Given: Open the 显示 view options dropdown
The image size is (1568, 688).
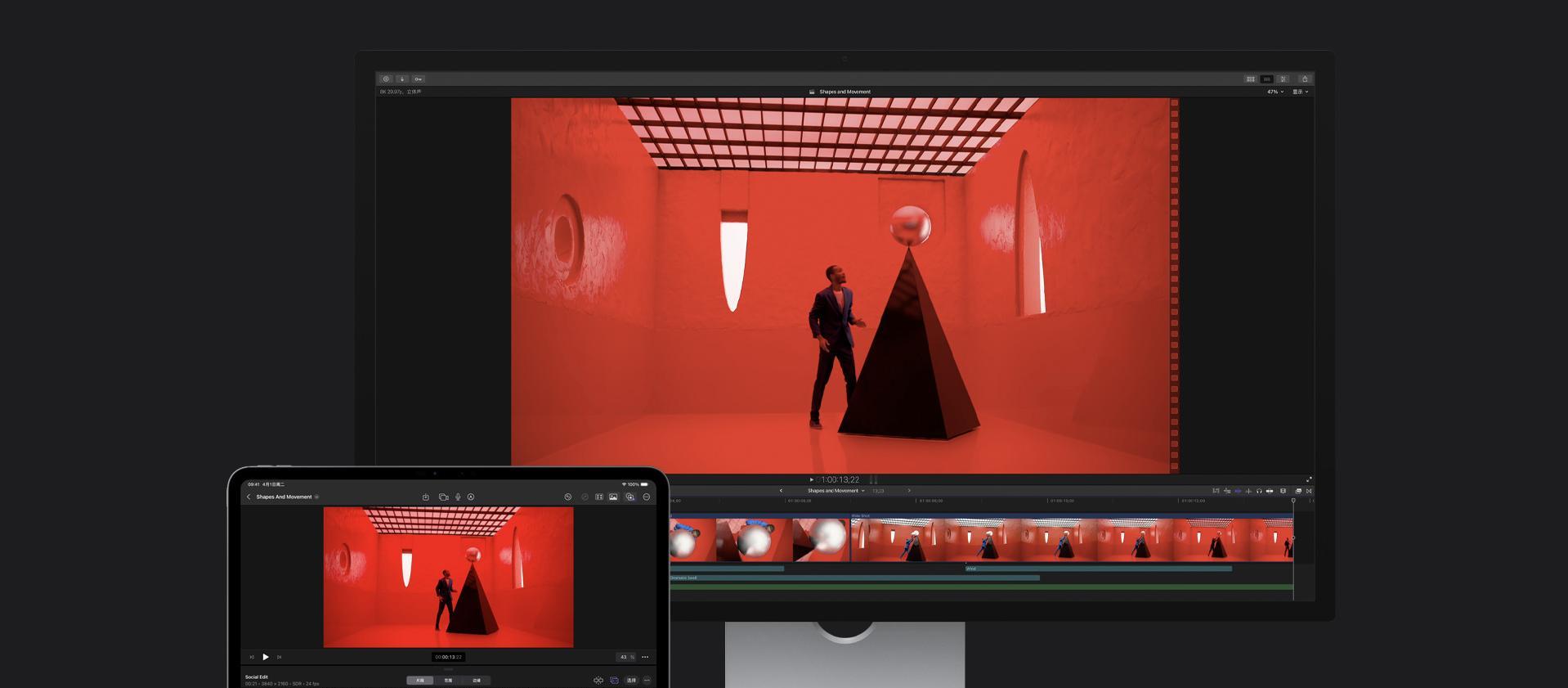Looking at the screenshot, I should coord(1300,92).
